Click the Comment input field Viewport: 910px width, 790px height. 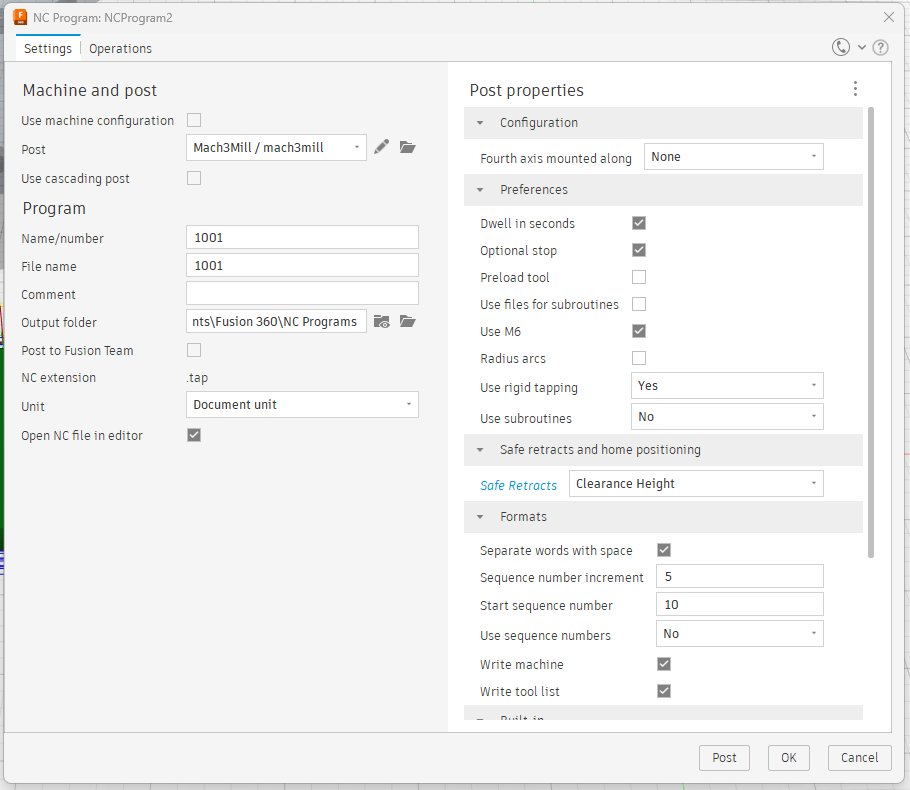click(302, 294)
